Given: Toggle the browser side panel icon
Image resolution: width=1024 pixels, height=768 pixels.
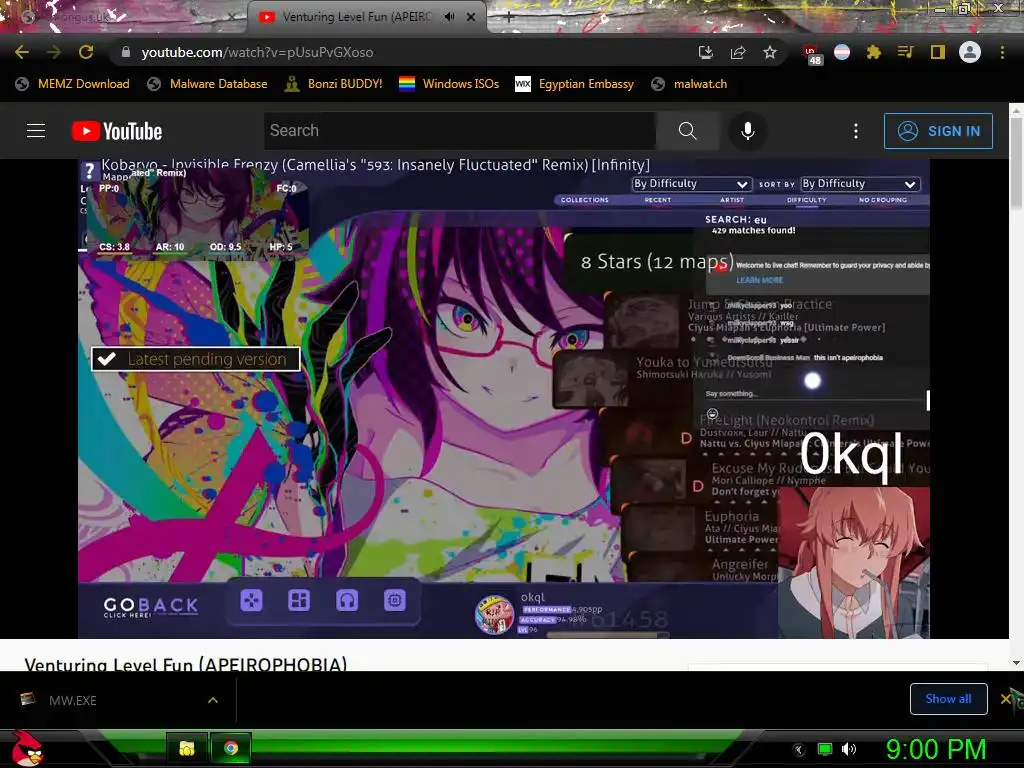Looking at the screenshot, I should pyautogui.click(x=938, y=52).
